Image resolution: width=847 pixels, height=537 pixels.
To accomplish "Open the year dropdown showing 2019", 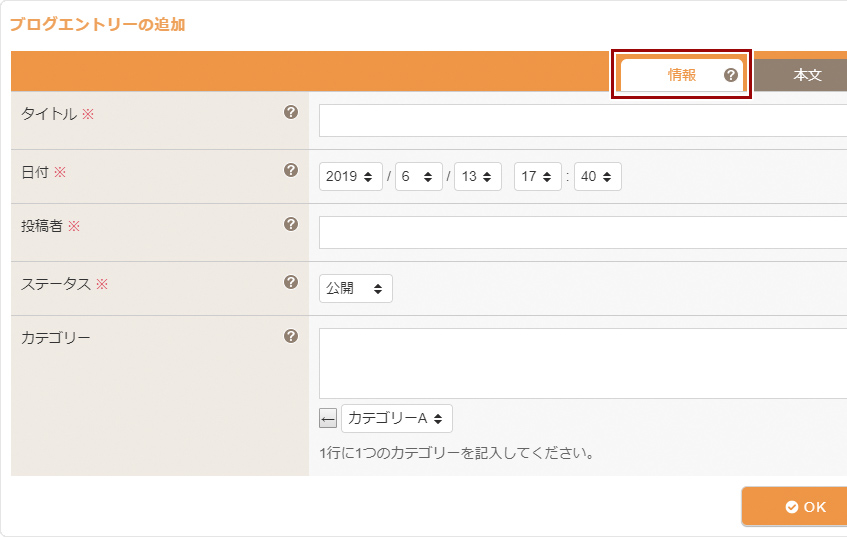I will coord(351,177).
